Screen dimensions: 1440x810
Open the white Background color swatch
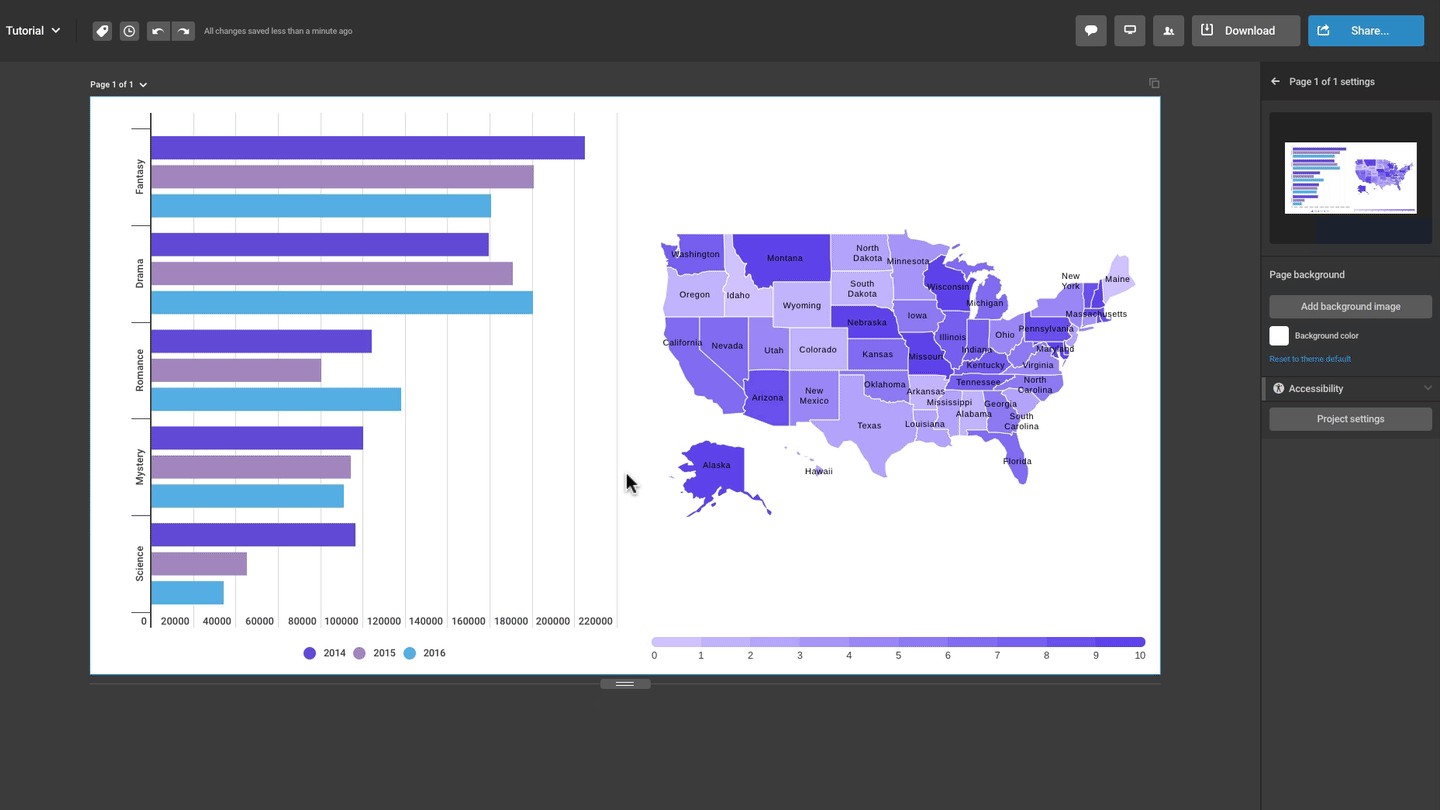coord(1279,336)
